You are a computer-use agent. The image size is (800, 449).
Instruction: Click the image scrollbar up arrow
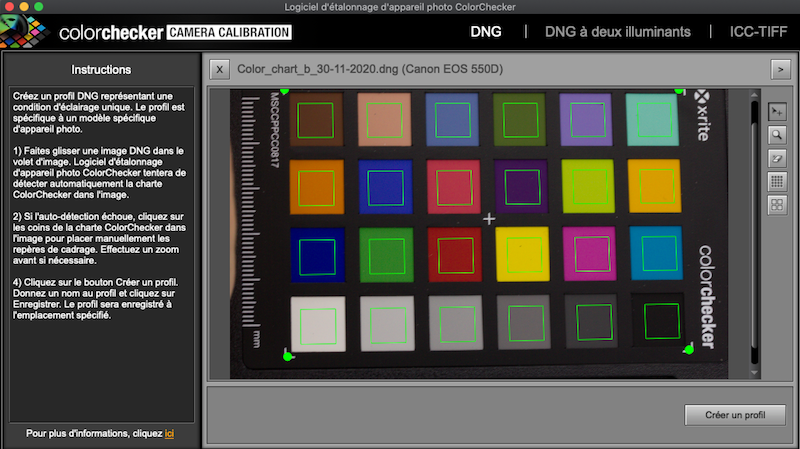click(x=754, y=94)
